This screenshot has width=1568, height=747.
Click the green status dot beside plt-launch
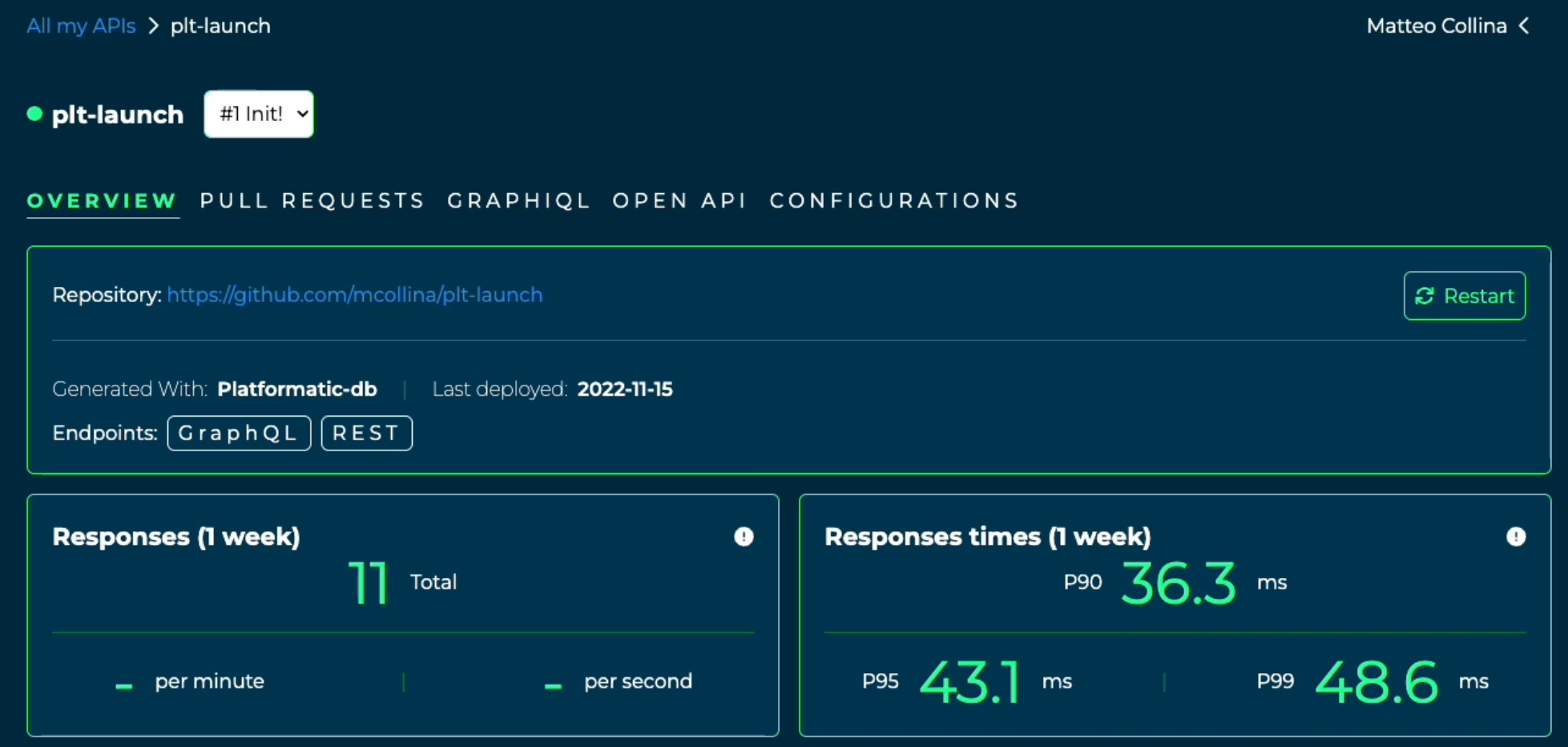pos(34,114)
